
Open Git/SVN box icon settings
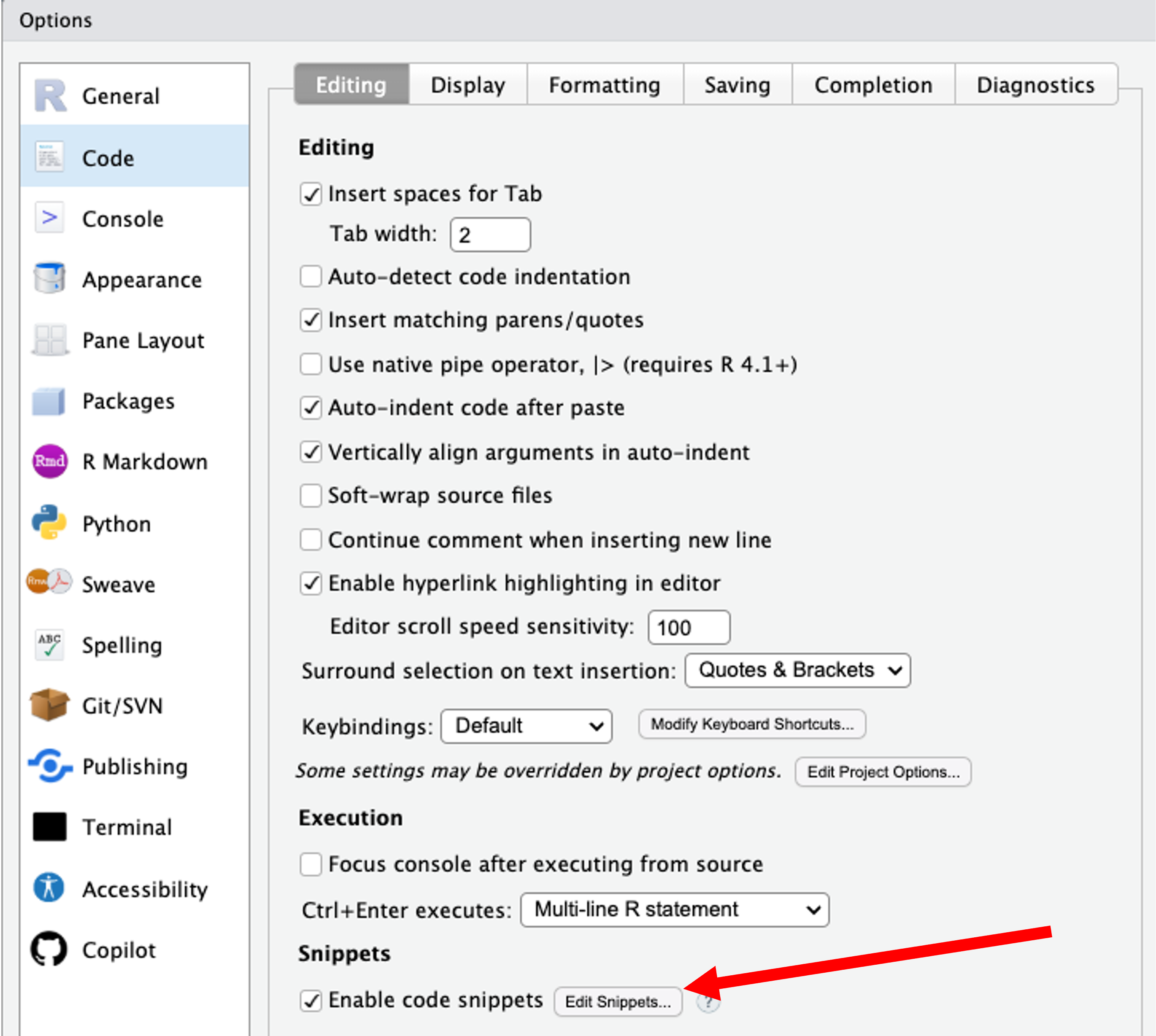(x=49, y=705)
